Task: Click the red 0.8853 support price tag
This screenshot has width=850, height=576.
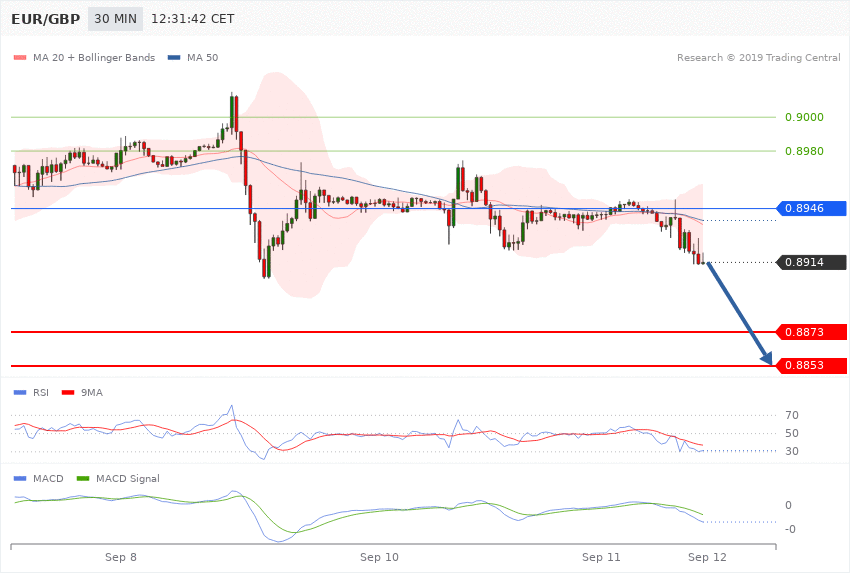Action: 811,366
